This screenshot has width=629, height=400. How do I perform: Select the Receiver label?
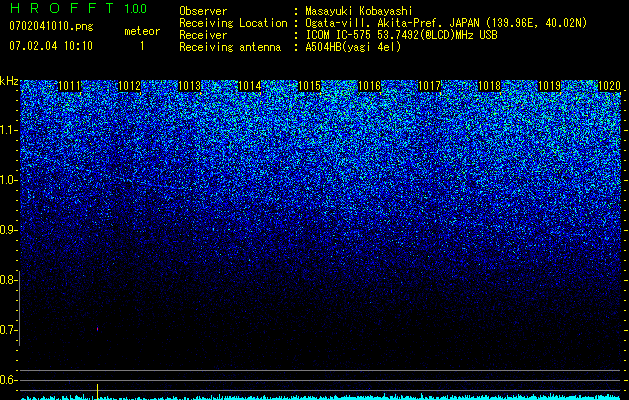[203, 35]
